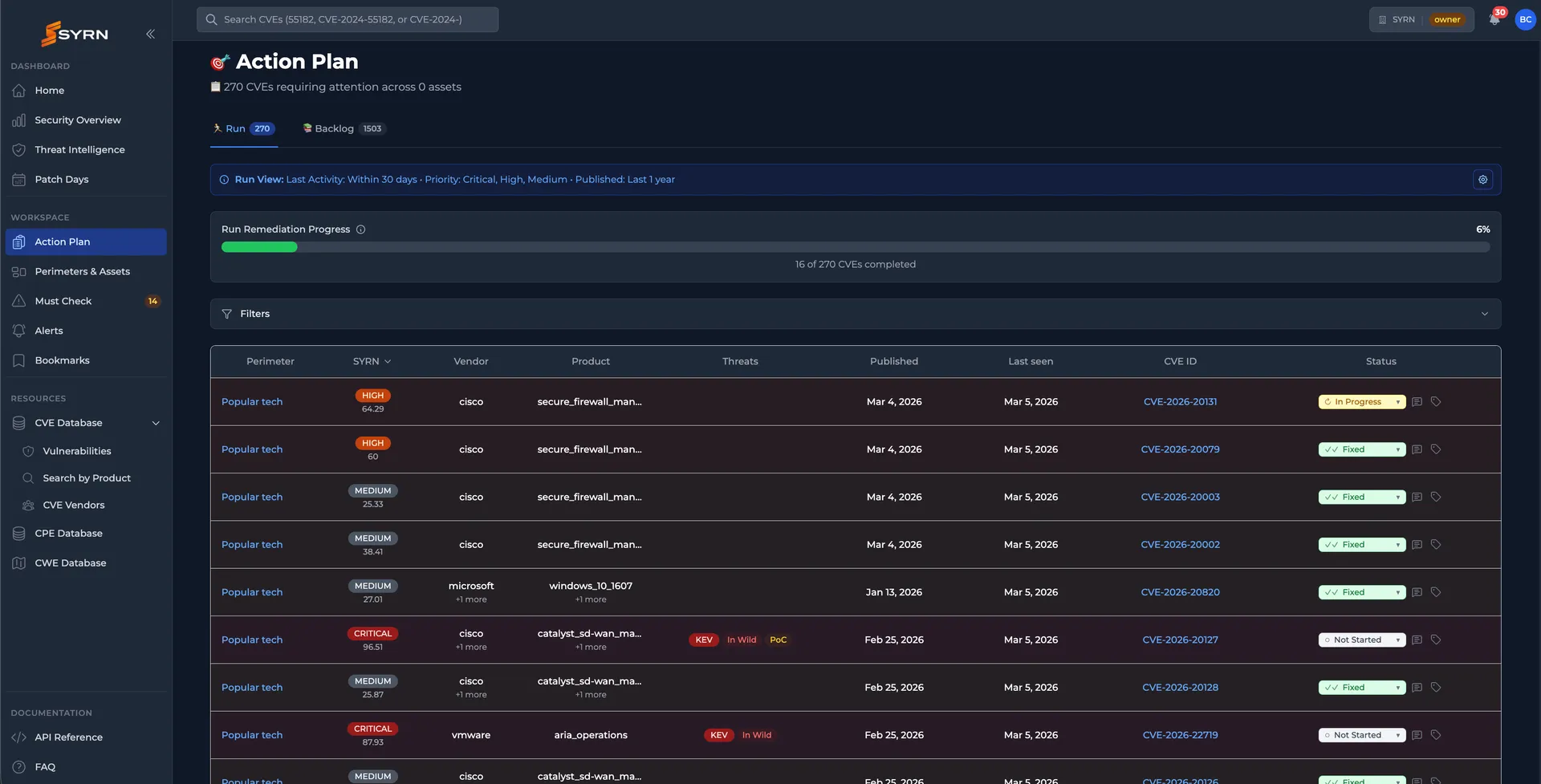Open Fixed status dropdown for CVE-2026-20079

pos(1361,449)
